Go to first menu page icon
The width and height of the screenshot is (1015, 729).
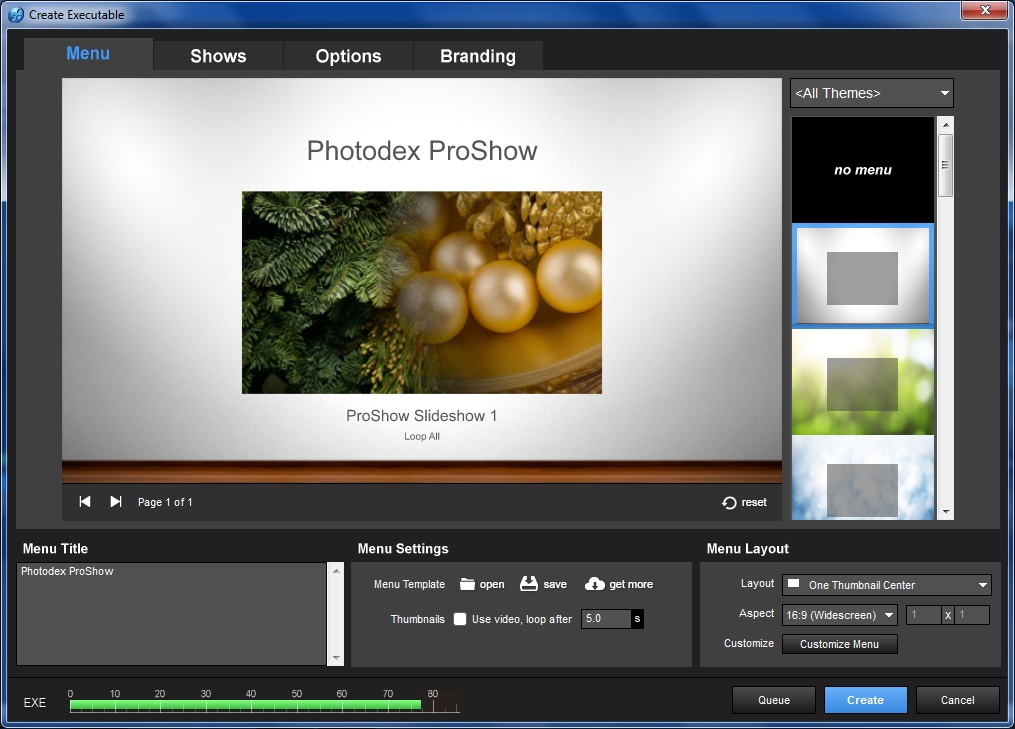click(85, 502)
